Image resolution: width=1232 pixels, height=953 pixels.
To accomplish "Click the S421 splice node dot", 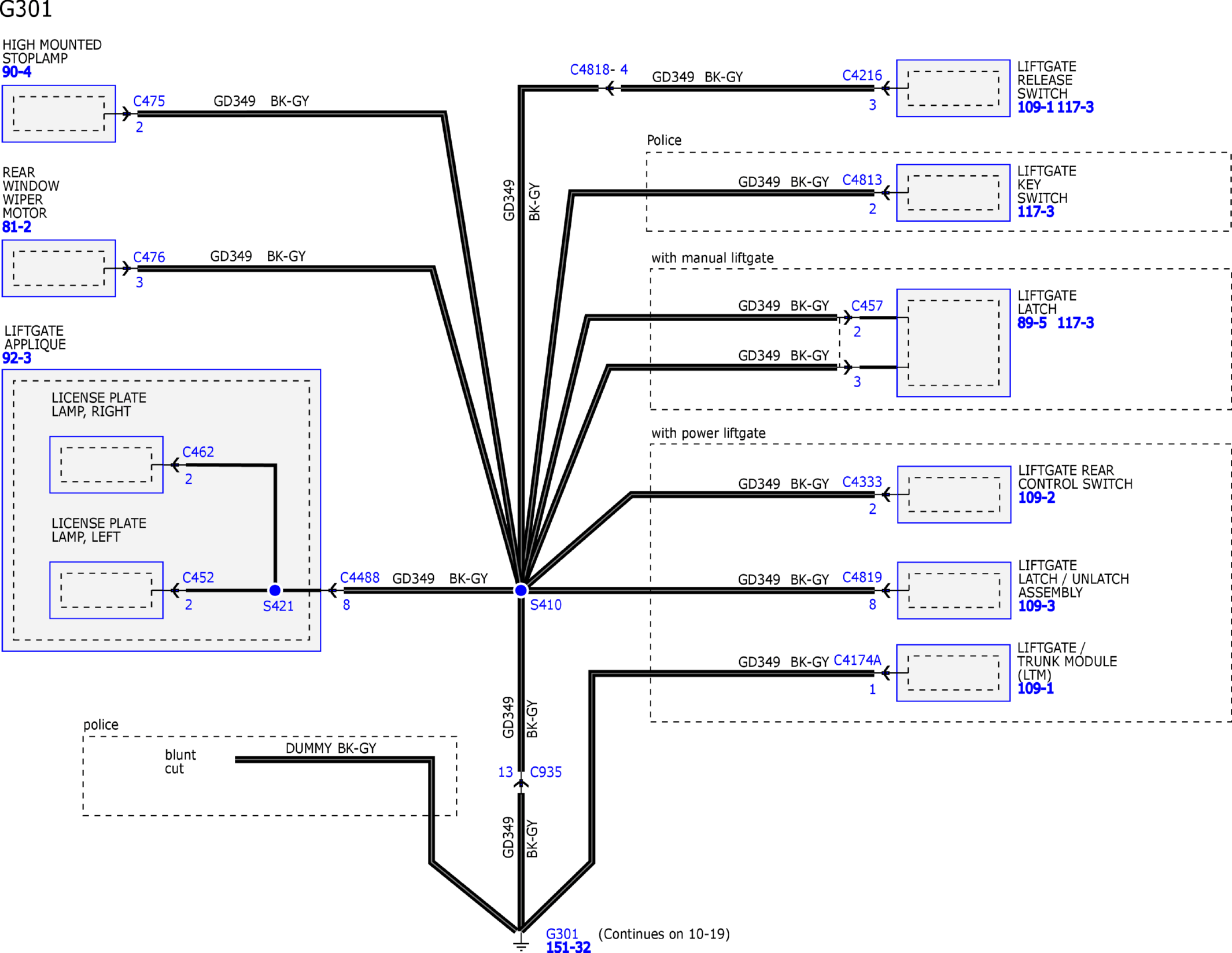I will (x=275, y=590).
